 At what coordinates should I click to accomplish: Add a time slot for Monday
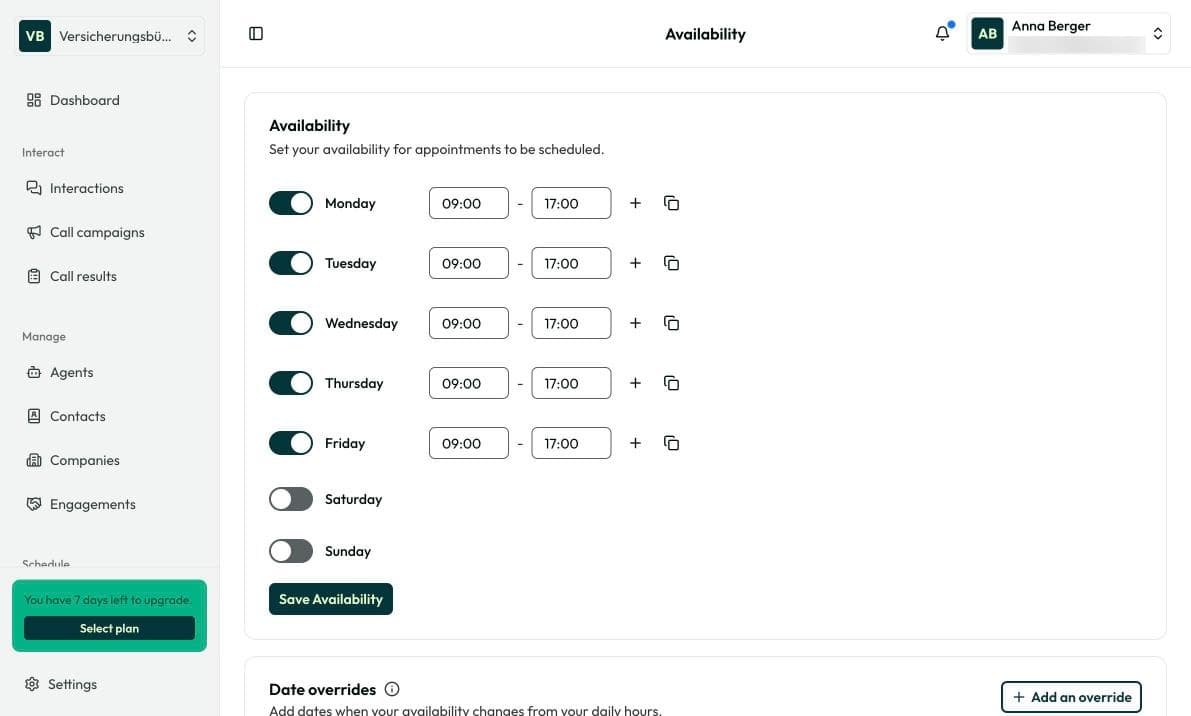[635, 203]
